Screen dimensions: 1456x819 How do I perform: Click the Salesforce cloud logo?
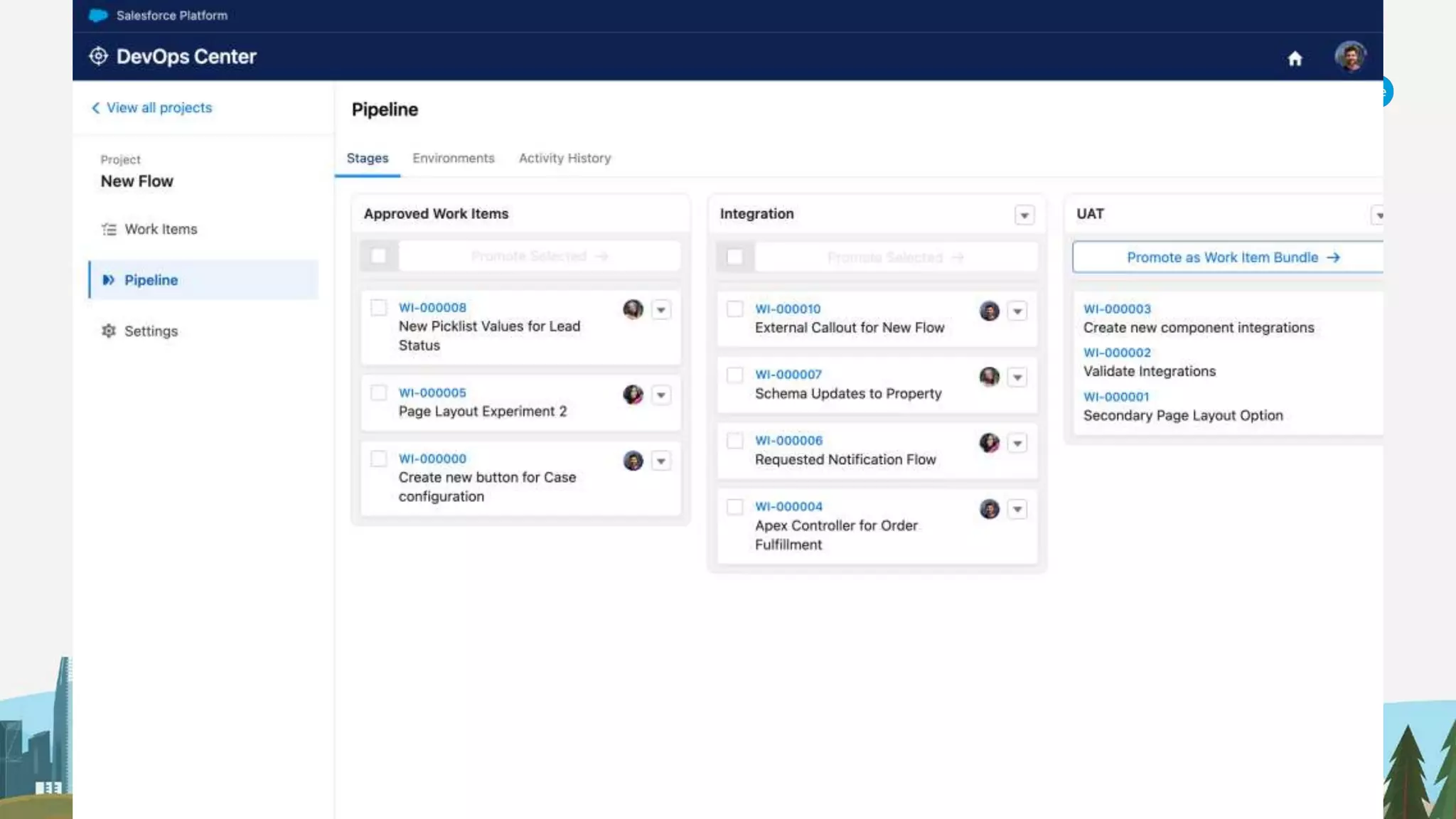click(x=98, y=16)
